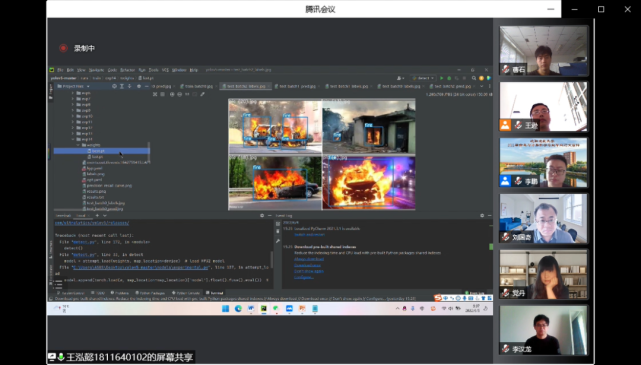
Task: Hide the Project panel with minus icon
Action: pyautogui.click(x=147, y=86)
